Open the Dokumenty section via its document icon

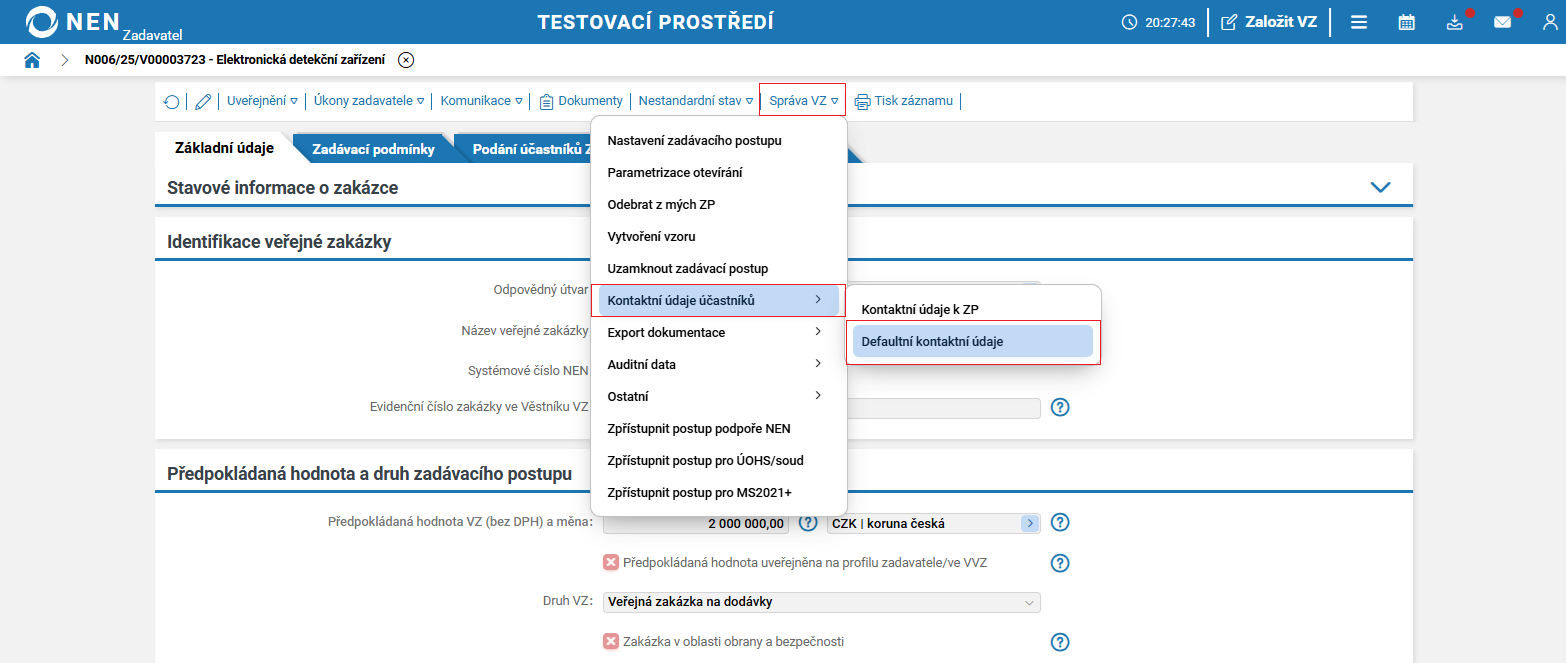pos(546,100)
